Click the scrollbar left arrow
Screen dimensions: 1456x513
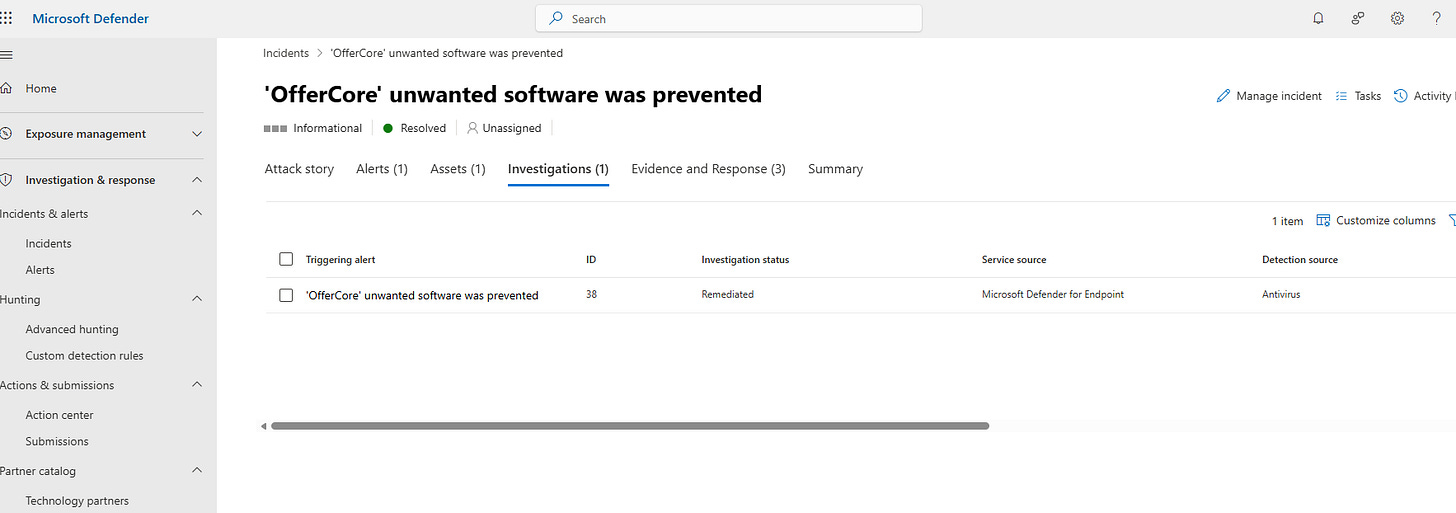(x=264, y=426)
